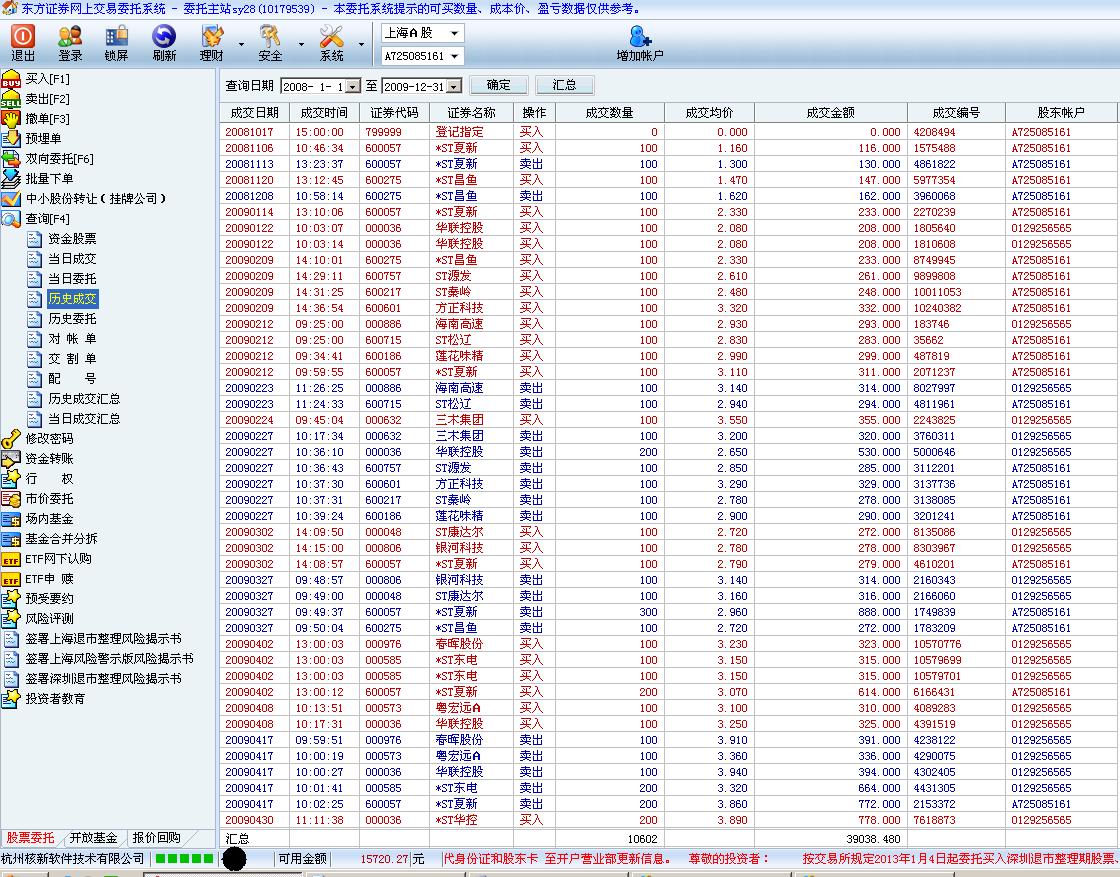Screen dimensions: 1120x877
Task: Click the 买入[F1] buy icon
Action: click(x=11, y=79)
